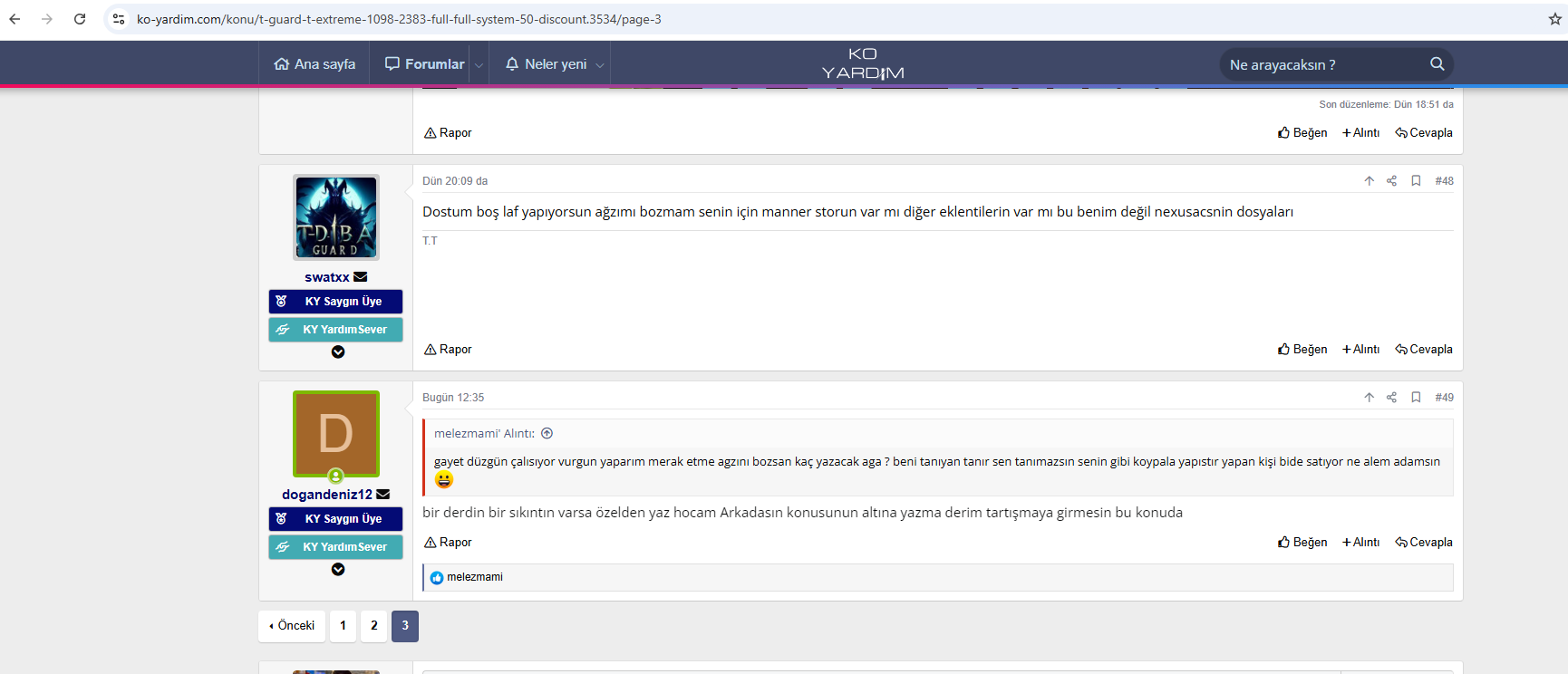Viewport: 1568px width, 674px height.
Task: Click swatxx's KY YardımSever badge
Action: click(x=335, y=330)
